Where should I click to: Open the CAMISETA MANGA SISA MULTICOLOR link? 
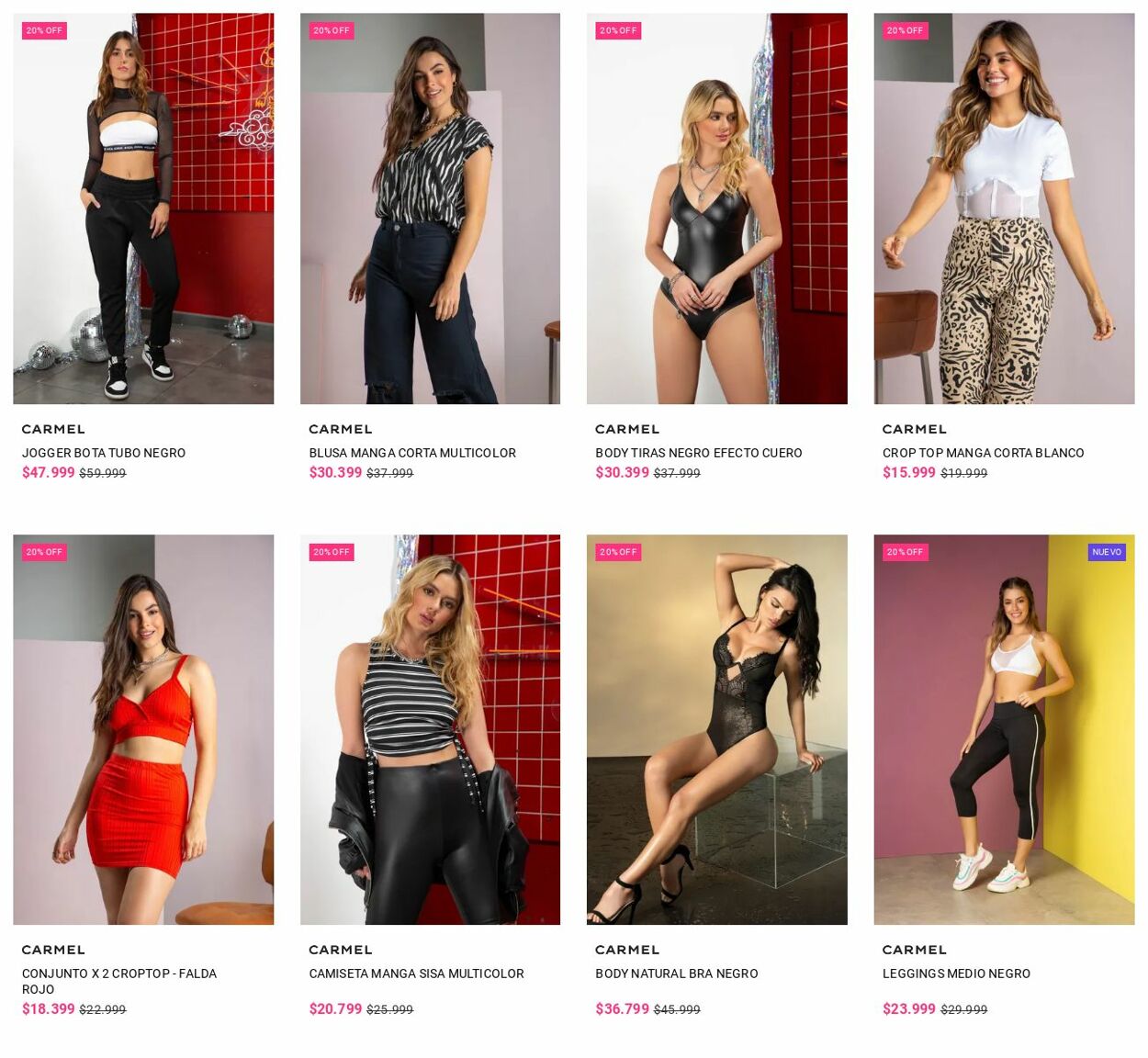click(x=416, y=974)
